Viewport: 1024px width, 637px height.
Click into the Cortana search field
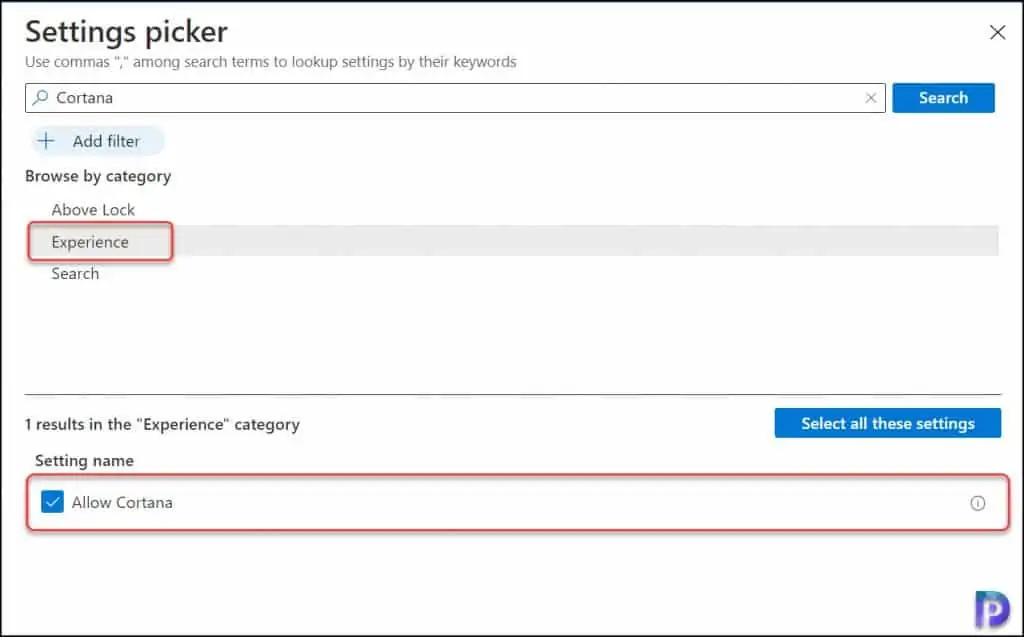pyautogui.click(x=455, y=98)
